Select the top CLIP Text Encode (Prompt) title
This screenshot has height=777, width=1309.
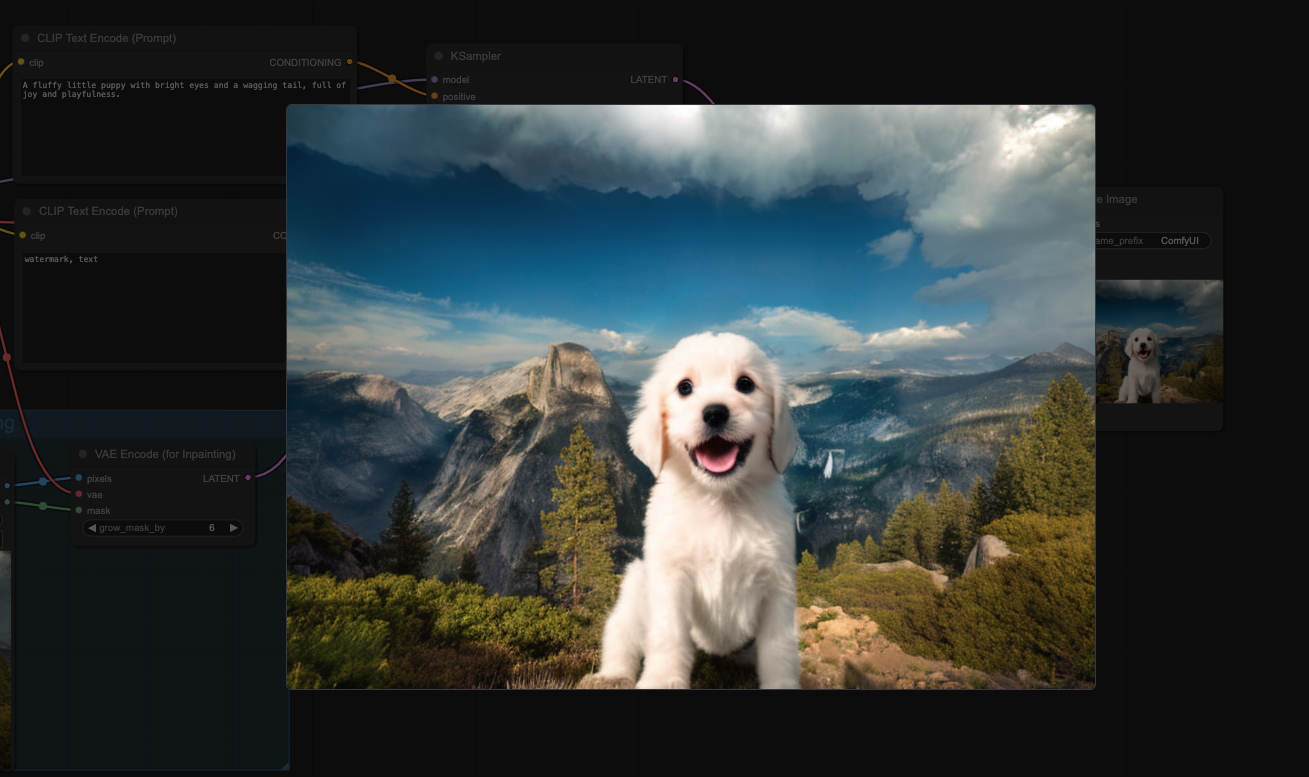coord(107,38)
